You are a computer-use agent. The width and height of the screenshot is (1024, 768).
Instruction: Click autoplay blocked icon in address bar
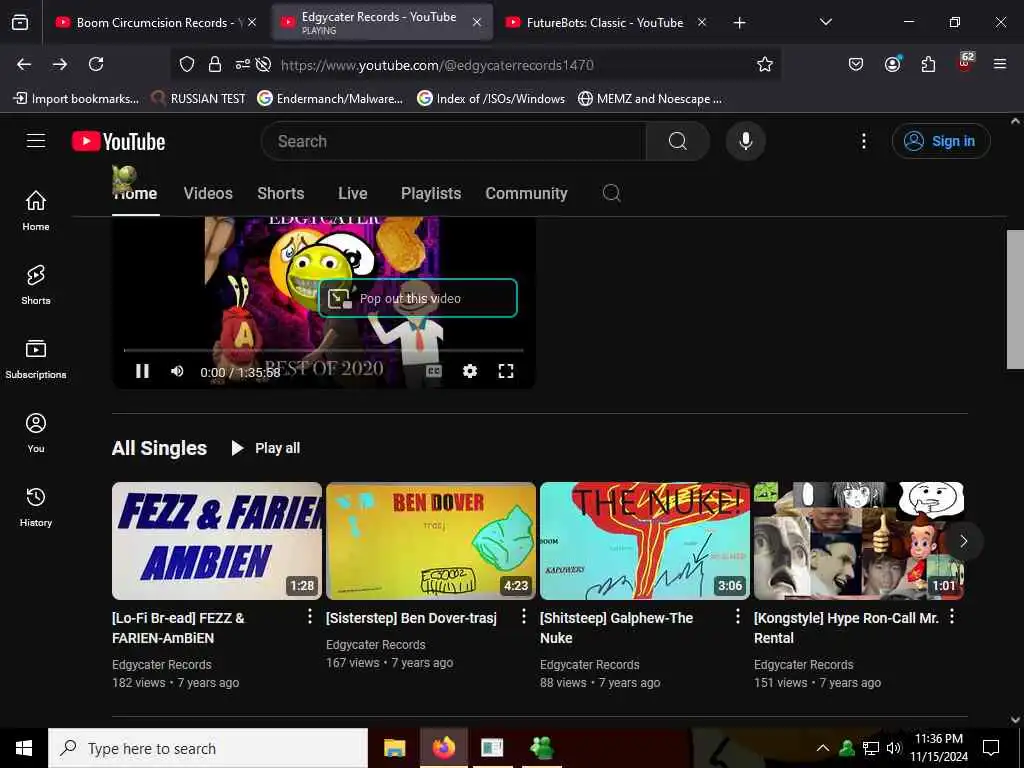pyautogui.click(x=263, y=64)
